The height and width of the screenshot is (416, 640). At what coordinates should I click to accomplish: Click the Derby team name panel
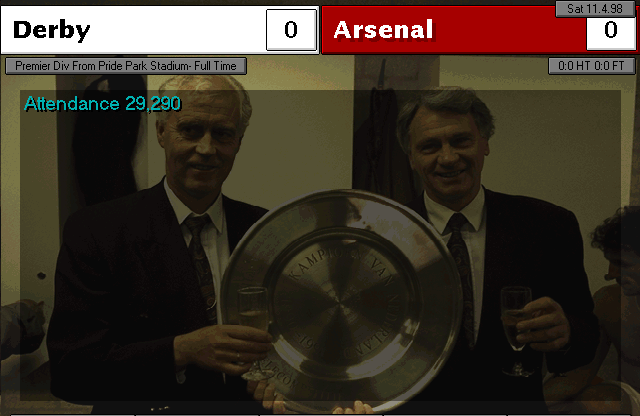(159, 30)
